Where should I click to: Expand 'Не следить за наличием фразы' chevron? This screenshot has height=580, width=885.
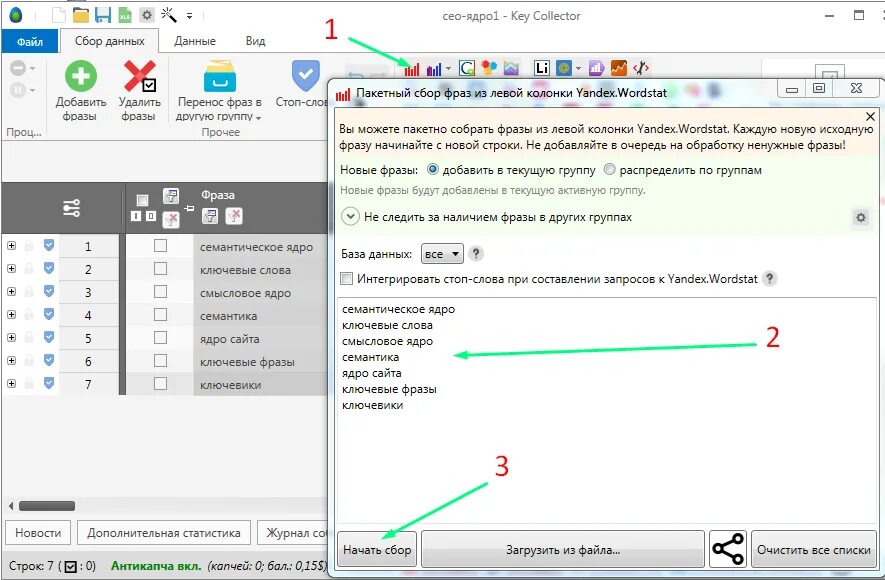(x=350, y=217)
